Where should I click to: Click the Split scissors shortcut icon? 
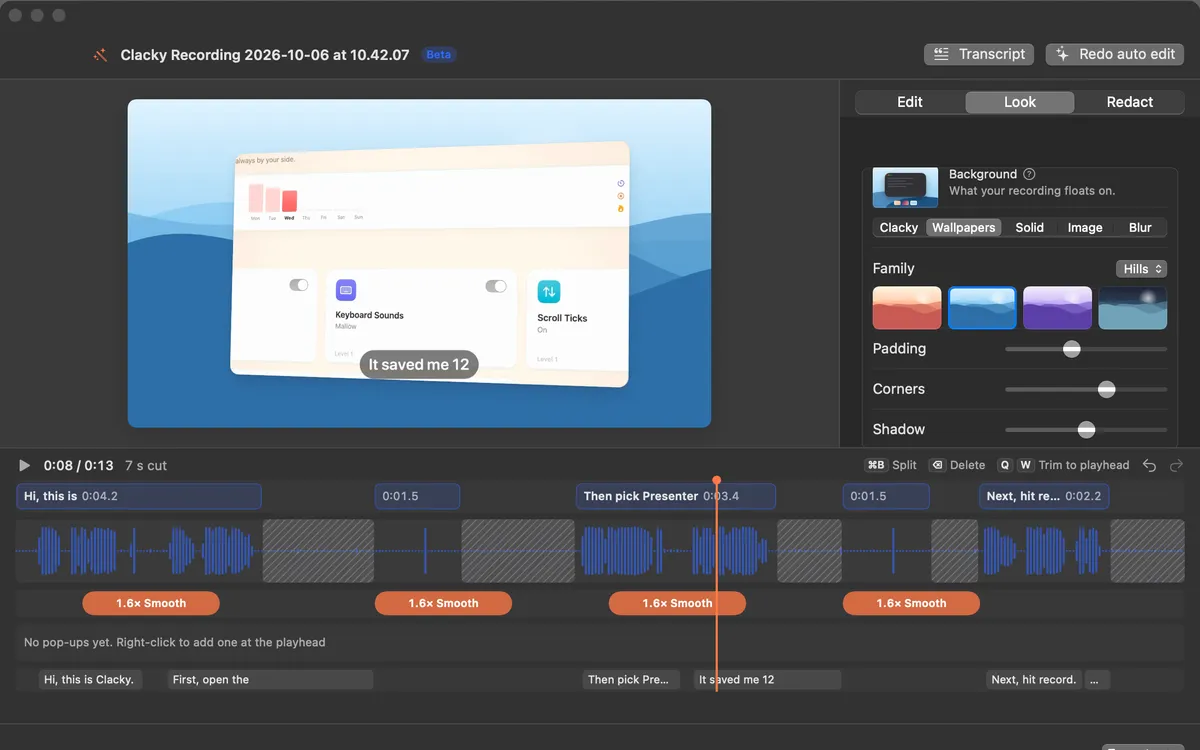[877, 465]
